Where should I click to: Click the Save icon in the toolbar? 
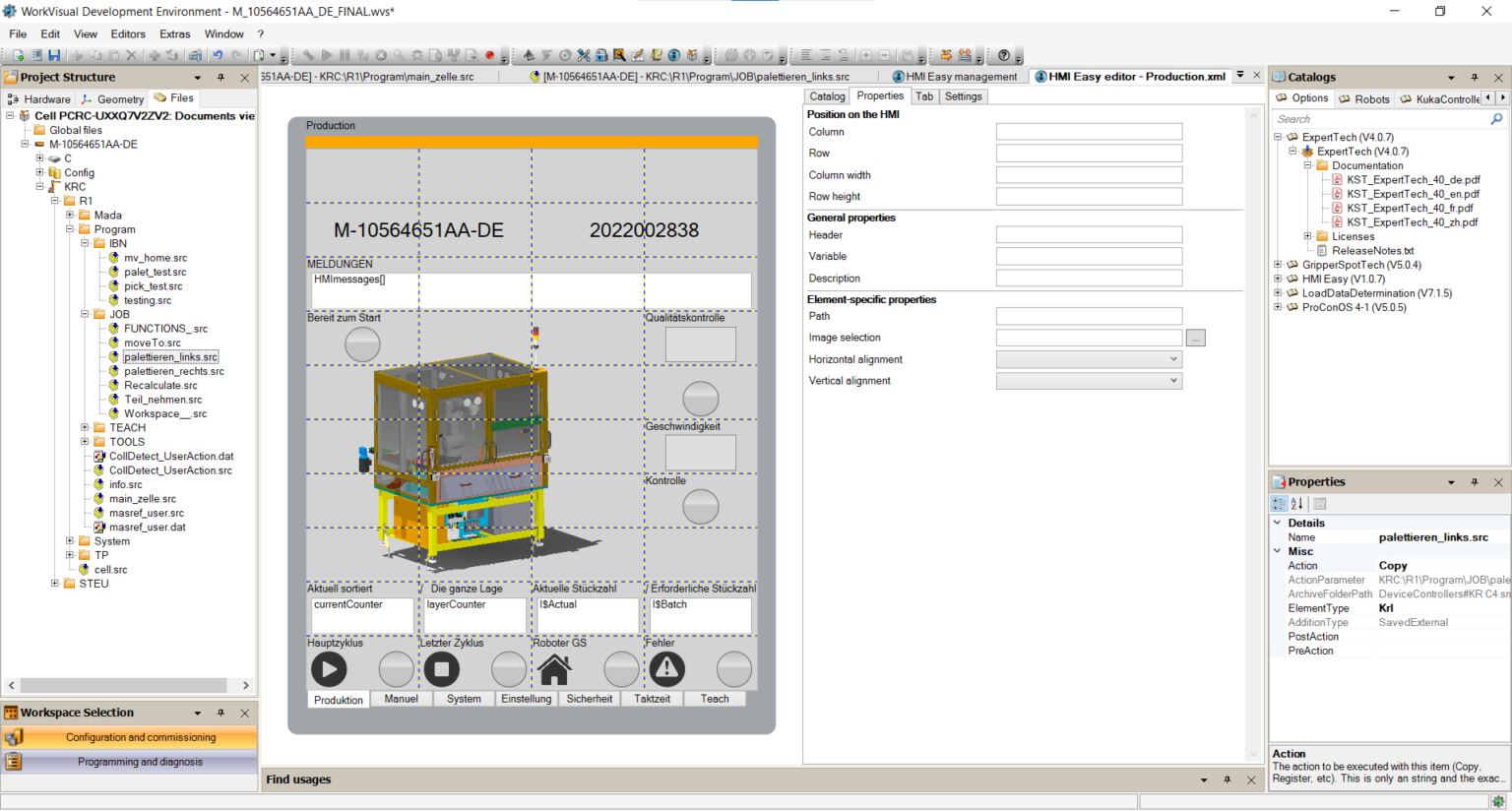[x=54, y=56]
